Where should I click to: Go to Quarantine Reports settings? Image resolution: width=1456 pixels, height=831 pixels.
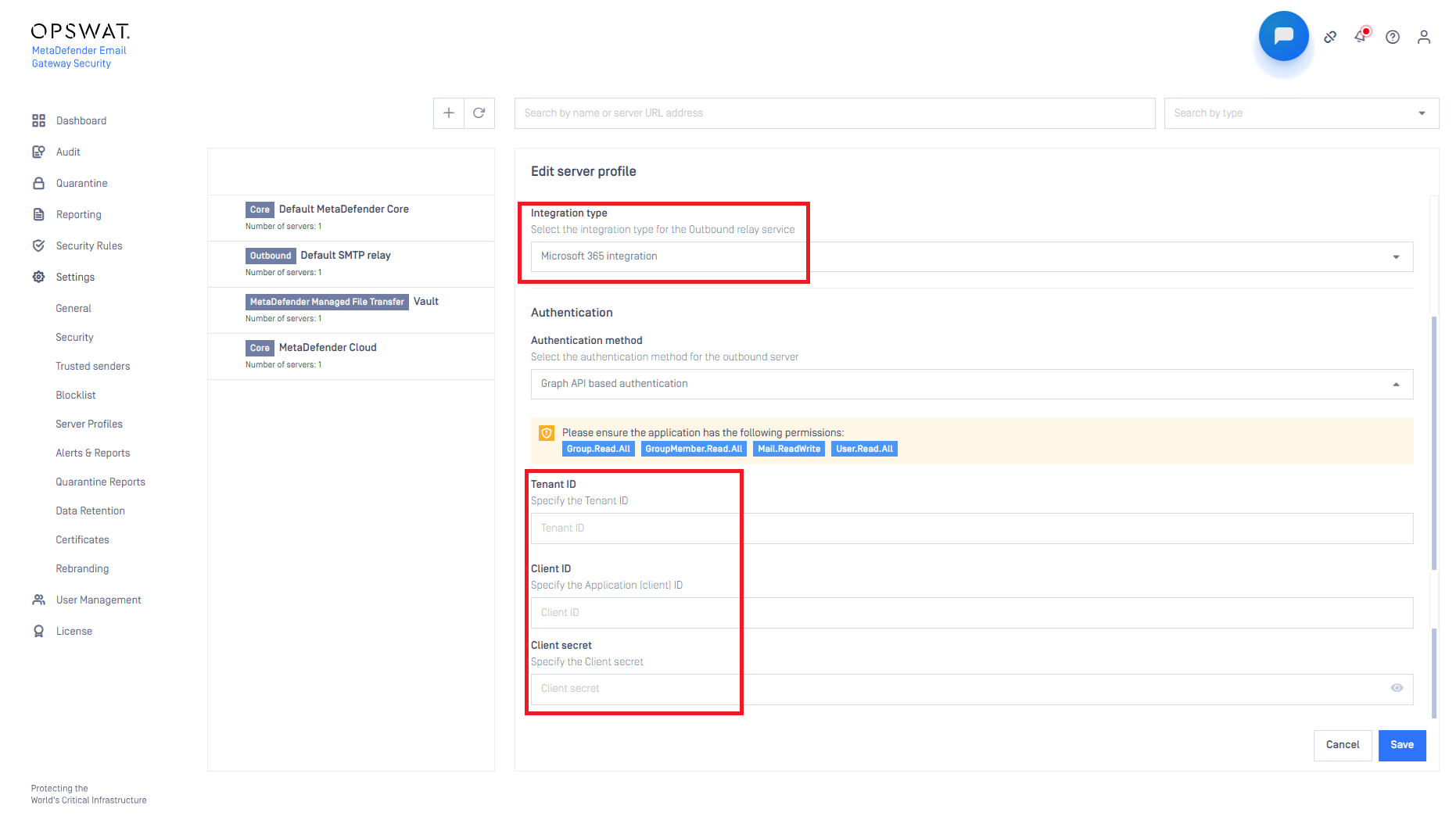(101, 482)
